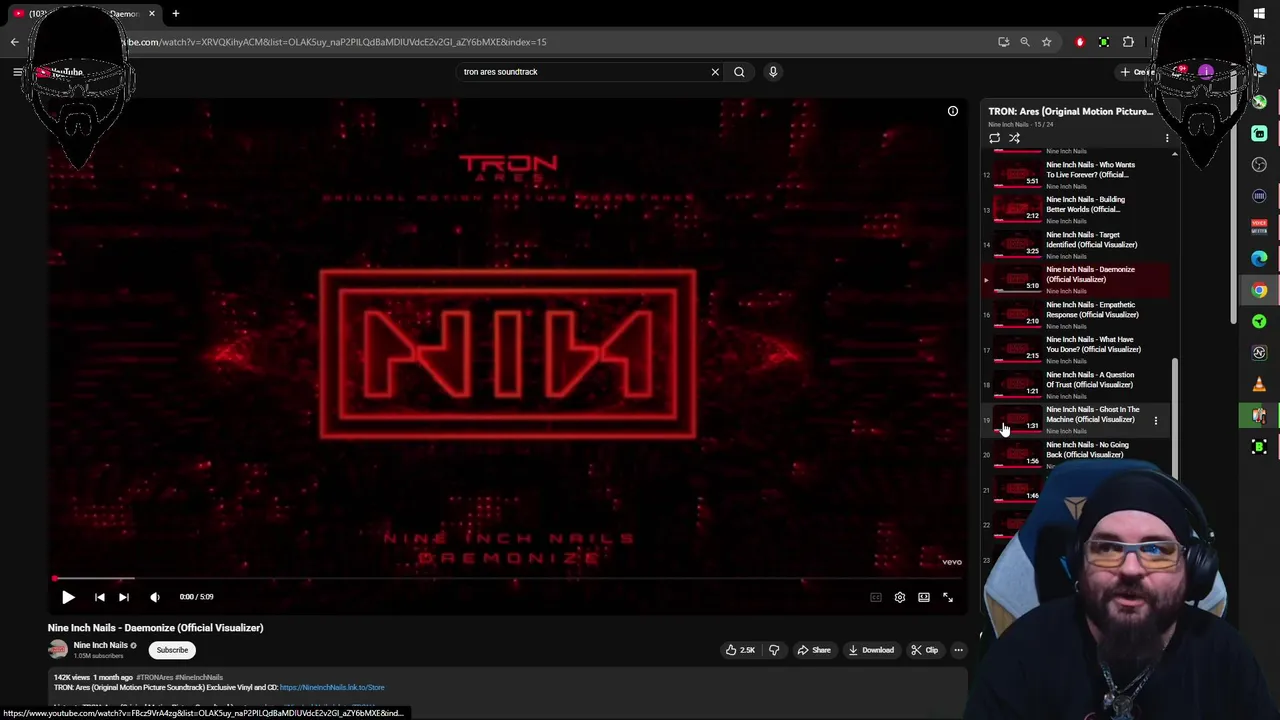Click the playlist scrollbar thumb
Screen dimensions: 1280x720
click(1175, 418)
